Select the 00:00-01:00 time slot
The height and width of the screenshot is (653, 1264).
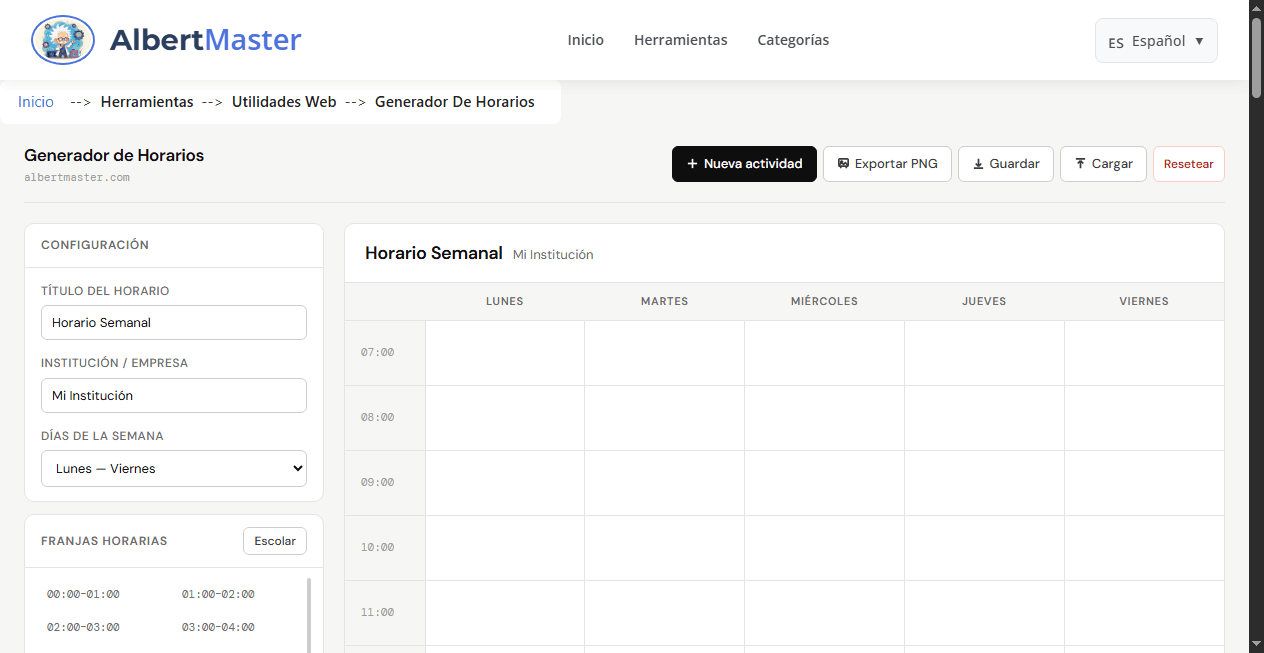click(x=82, y=593)
